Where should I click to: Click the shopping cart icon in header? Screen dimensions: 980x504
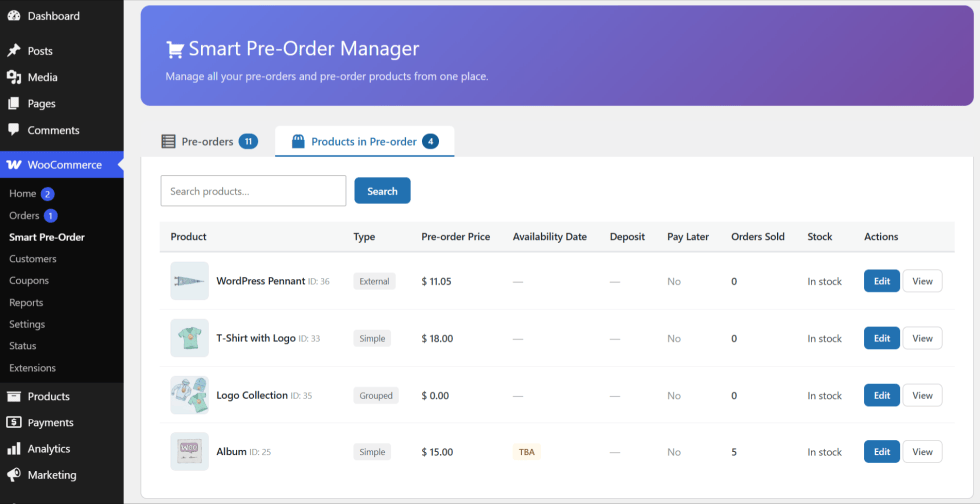(x=174, y=49)
